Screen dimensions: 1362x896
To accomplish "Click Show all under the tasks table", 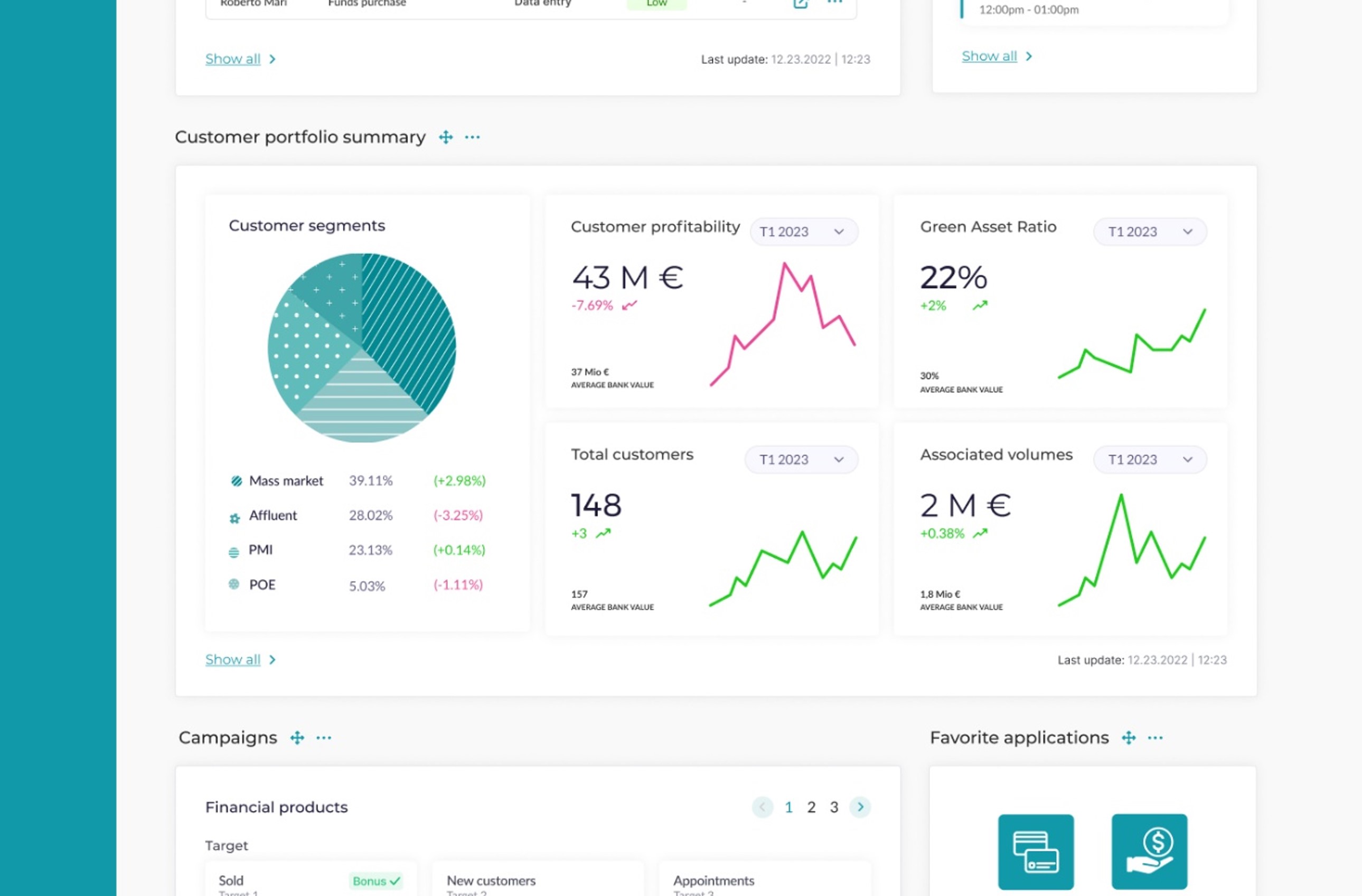I will [240, 59].
